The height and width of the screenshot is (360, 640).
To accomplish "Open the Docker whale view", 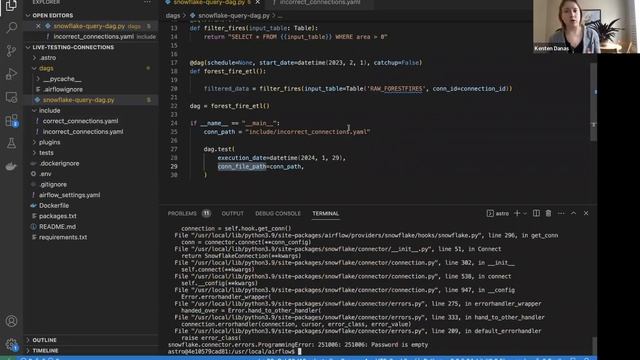I will (11, 166).
